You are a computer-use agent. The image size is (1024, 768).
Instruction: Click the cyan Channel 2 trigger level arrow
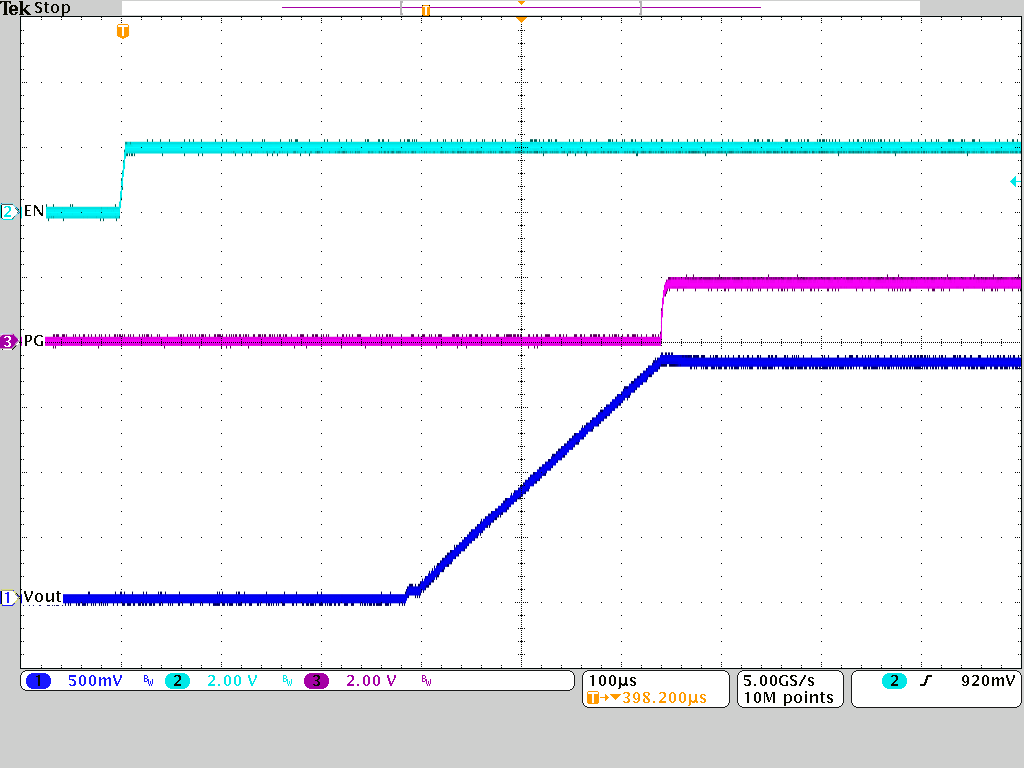(x=1016, y=182)
